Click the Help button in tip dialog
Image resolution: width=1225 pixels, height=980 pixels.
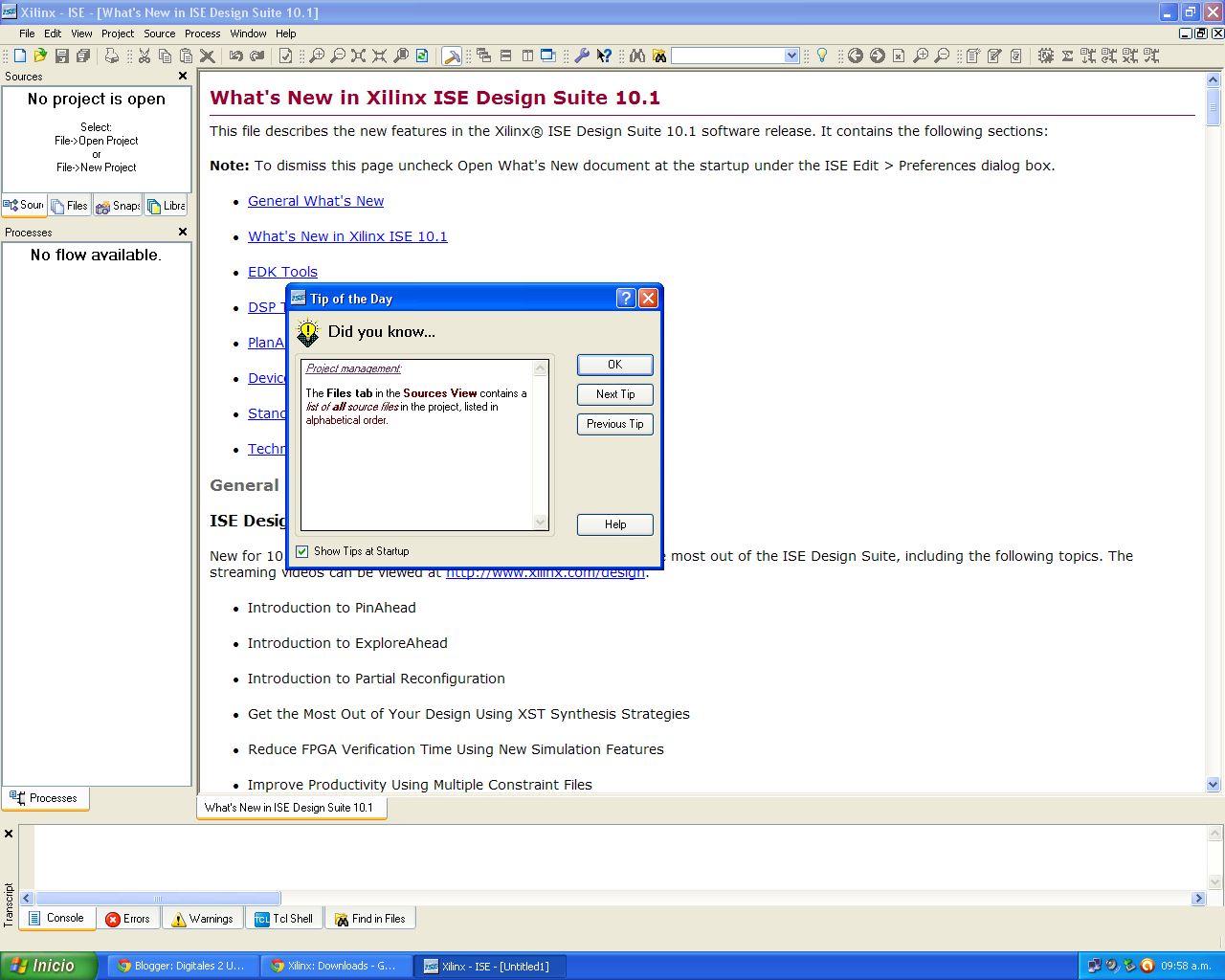[x=615, y=524]
